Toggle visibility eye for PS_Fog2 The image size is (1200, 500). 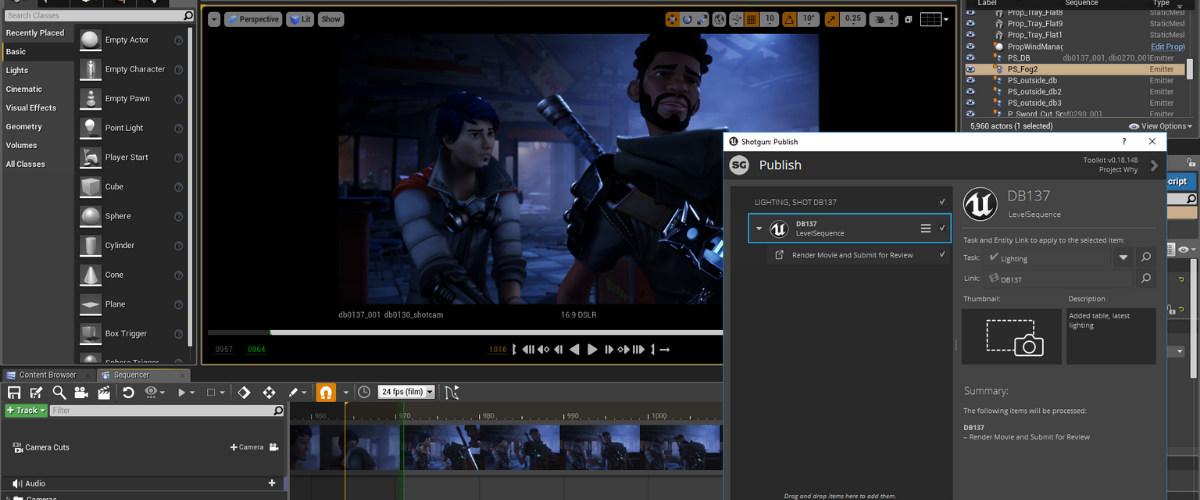(971, 69)
